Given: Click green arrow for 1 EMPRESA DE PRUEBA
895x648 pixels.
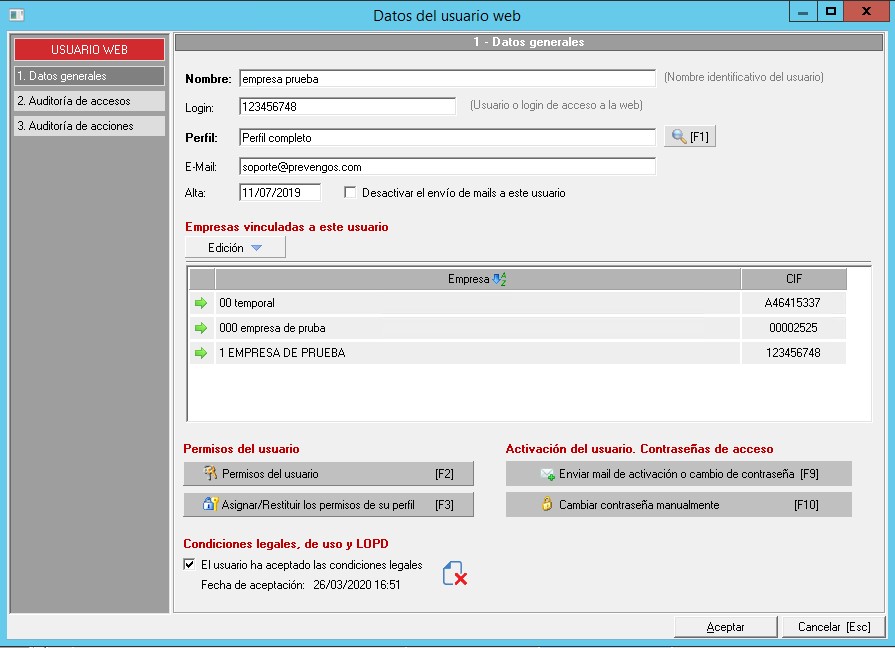Looking at the screenshot, I should click(200, 353).
